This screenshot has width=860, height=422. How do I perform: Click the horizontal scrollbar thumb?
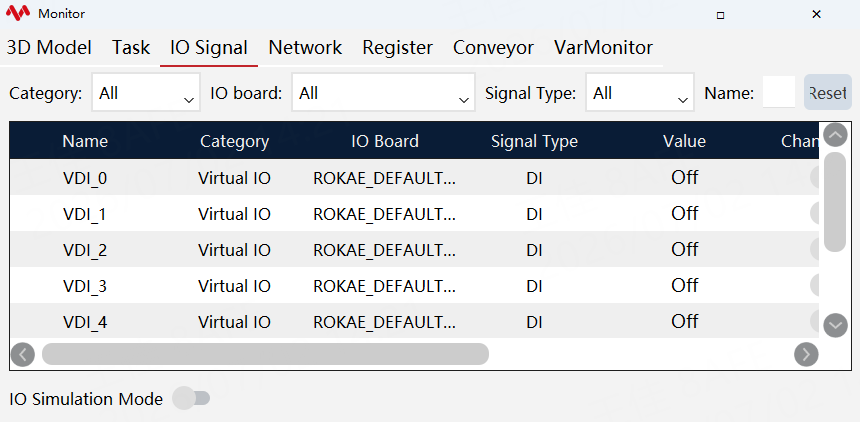(265, 355)
